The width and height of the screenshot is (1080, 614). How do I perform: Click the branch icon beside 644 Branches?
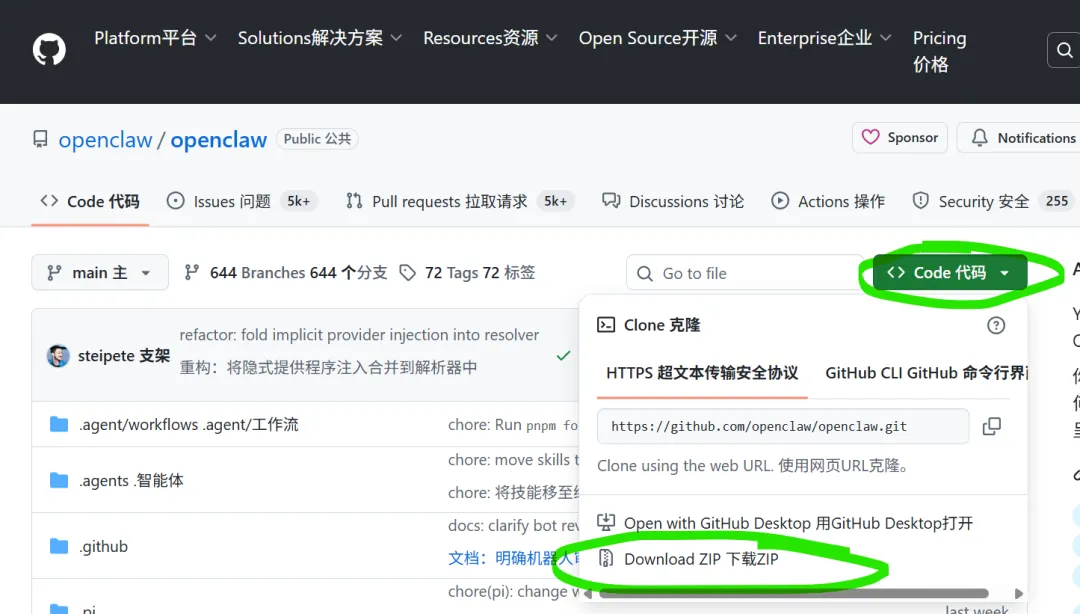(x=192, y=273)
